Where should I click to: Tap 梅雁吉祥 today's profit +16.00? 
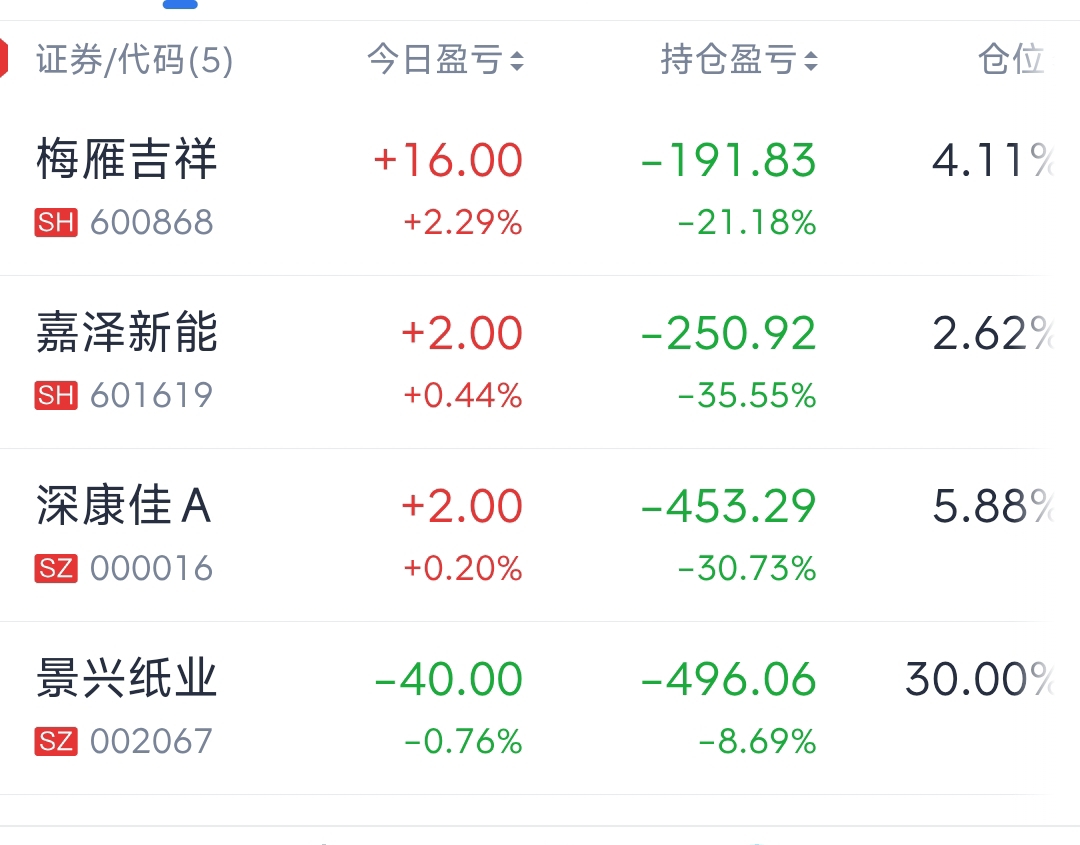[447, 161]
